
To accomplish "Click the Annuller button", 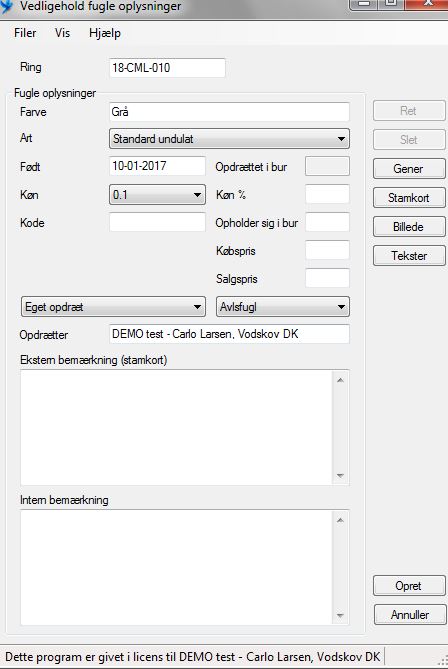I will coord(410,614).
